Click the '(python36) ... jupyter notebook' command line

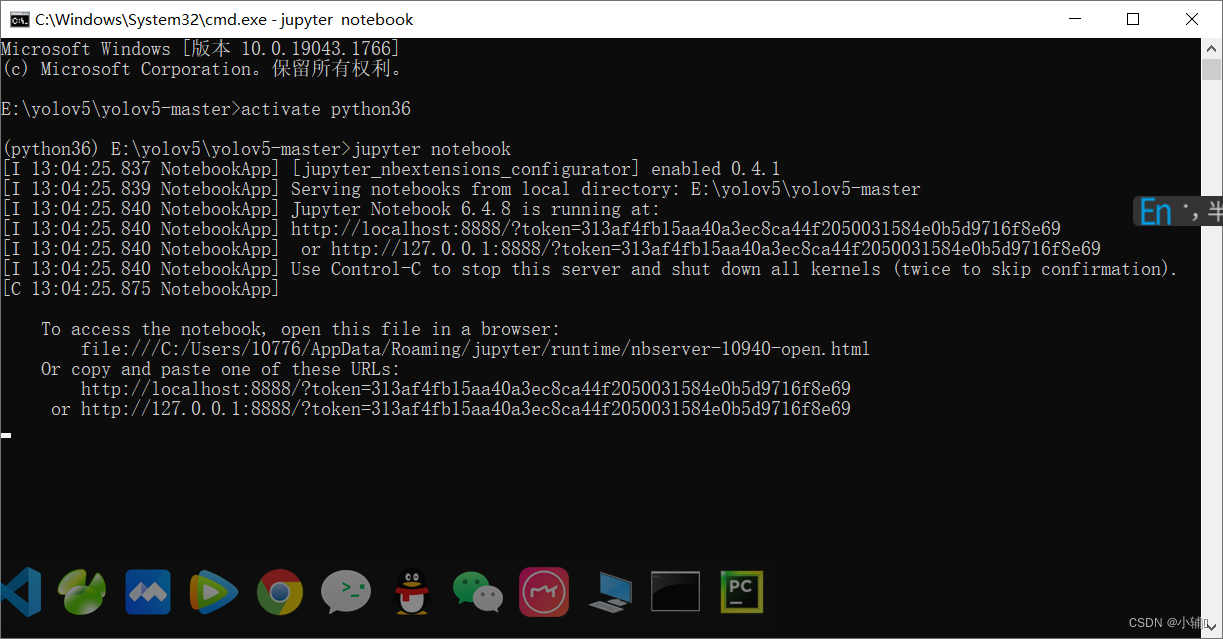[256, 149]
